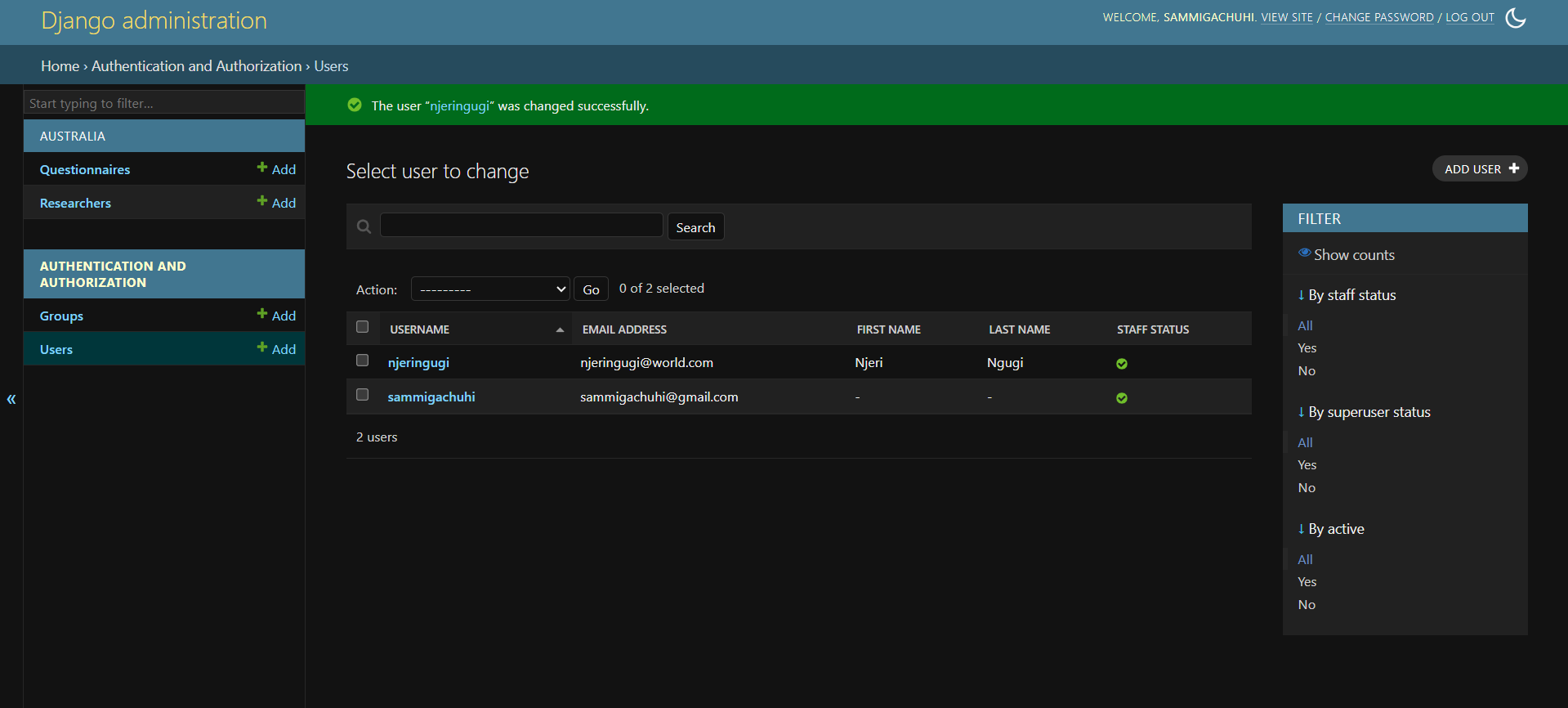Click the Log Out link
This screenshot has height=708, width=1568.
coord(1469,17)
